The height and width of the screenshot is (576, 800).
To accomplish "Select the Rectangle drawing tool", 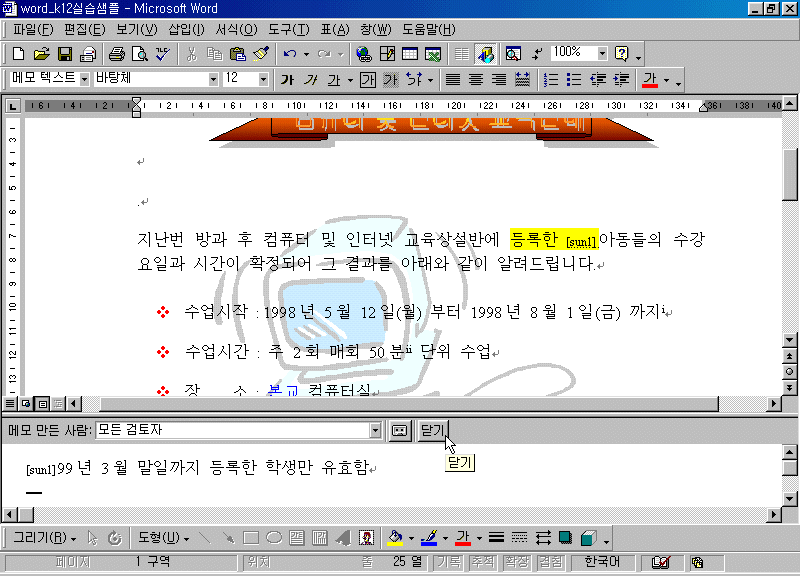I will 251,537.
